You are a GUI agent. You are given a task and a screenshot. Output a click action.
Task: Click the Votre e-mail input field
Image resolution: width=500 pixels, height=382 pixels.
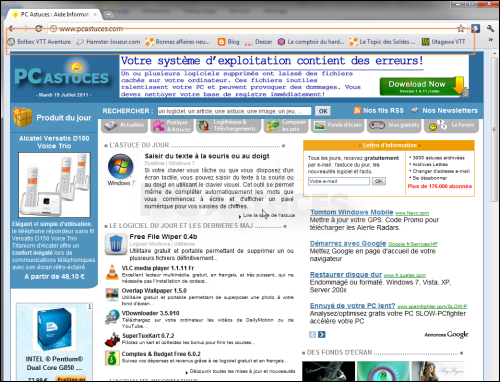click(339, 181)
